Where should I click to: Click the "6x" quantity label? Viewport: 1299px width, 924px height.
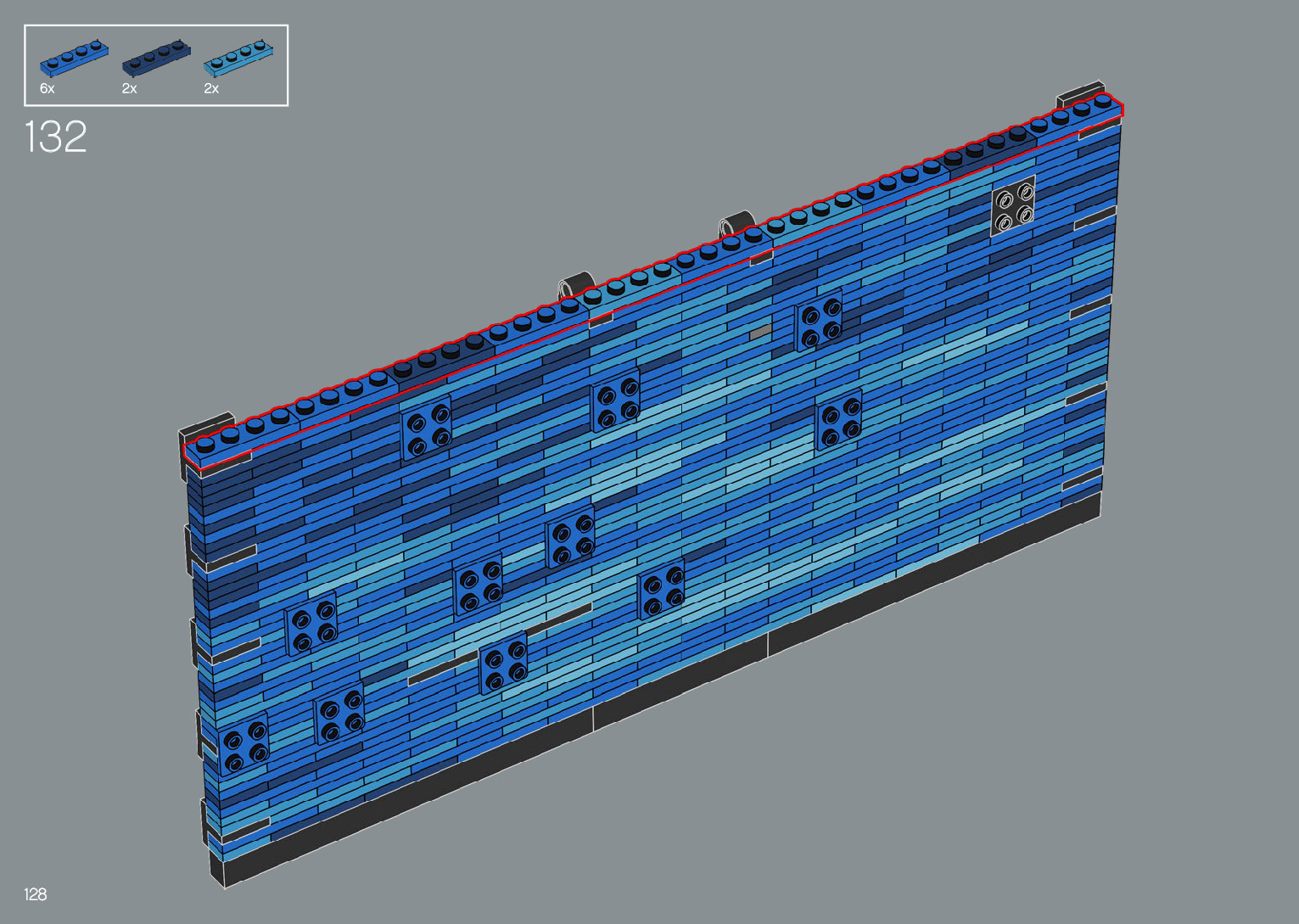[47, 88]
